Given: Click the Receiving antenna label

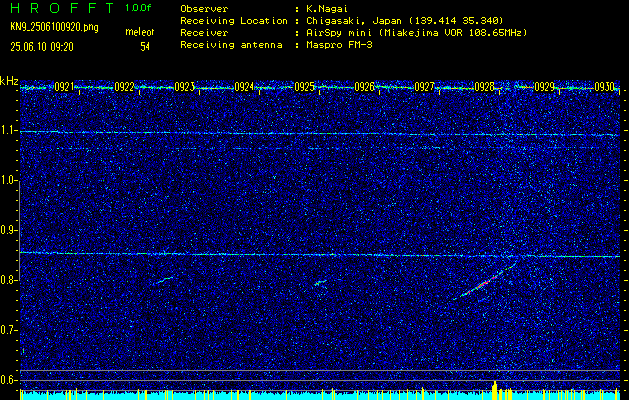Looking at the screenshot, I should [x=231, y=45].
